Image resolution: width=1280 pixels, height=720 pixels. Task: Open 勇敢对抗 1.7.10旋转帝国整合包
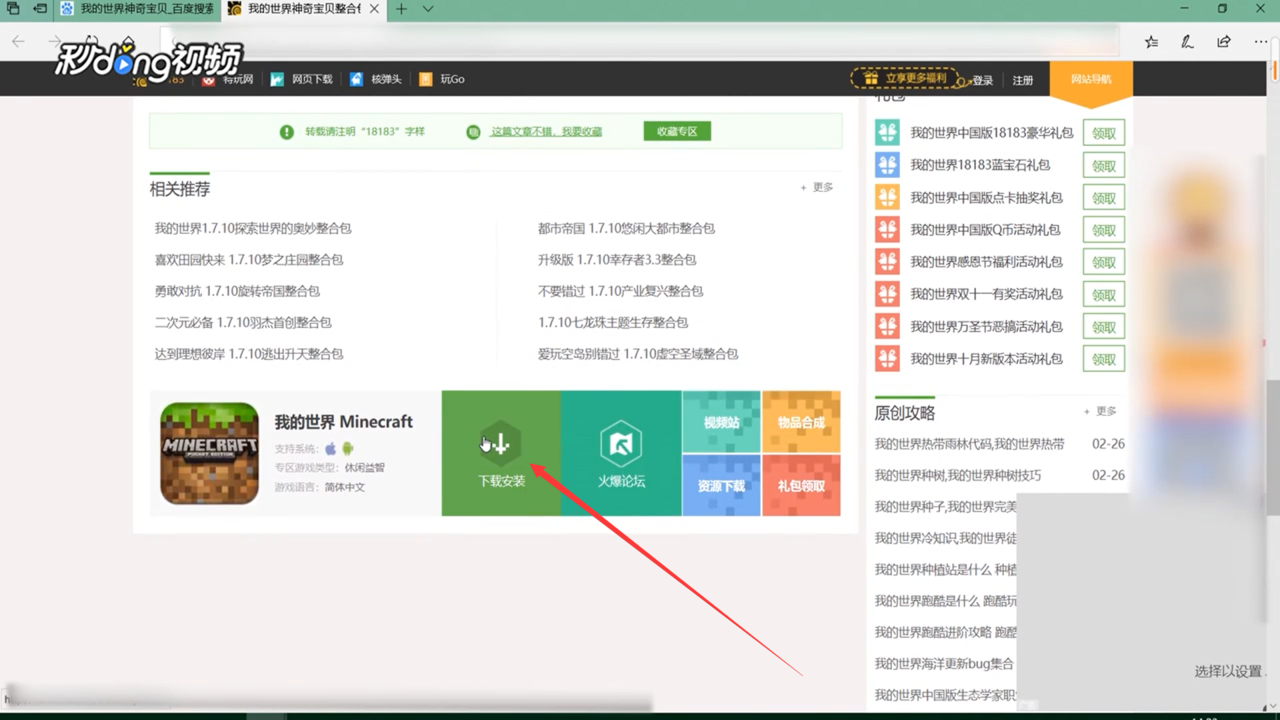tap(237, 291)
